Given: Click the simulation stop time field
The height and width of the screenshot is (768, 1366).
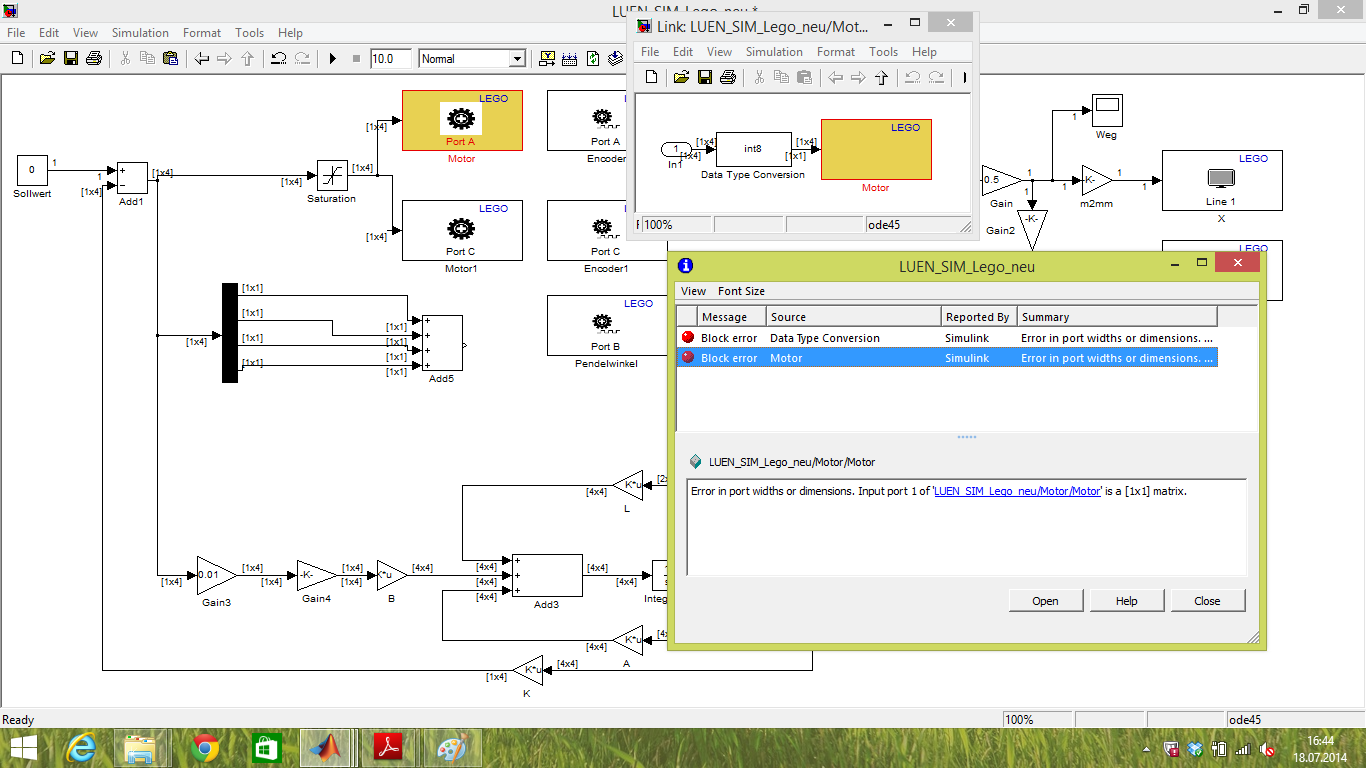Looking at the screenshot, I should click(389, 59).
